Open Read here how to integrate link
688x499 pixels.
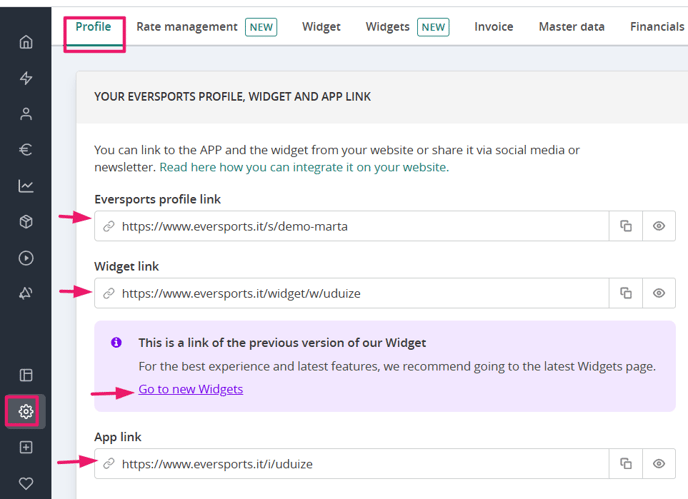point(304,167)
